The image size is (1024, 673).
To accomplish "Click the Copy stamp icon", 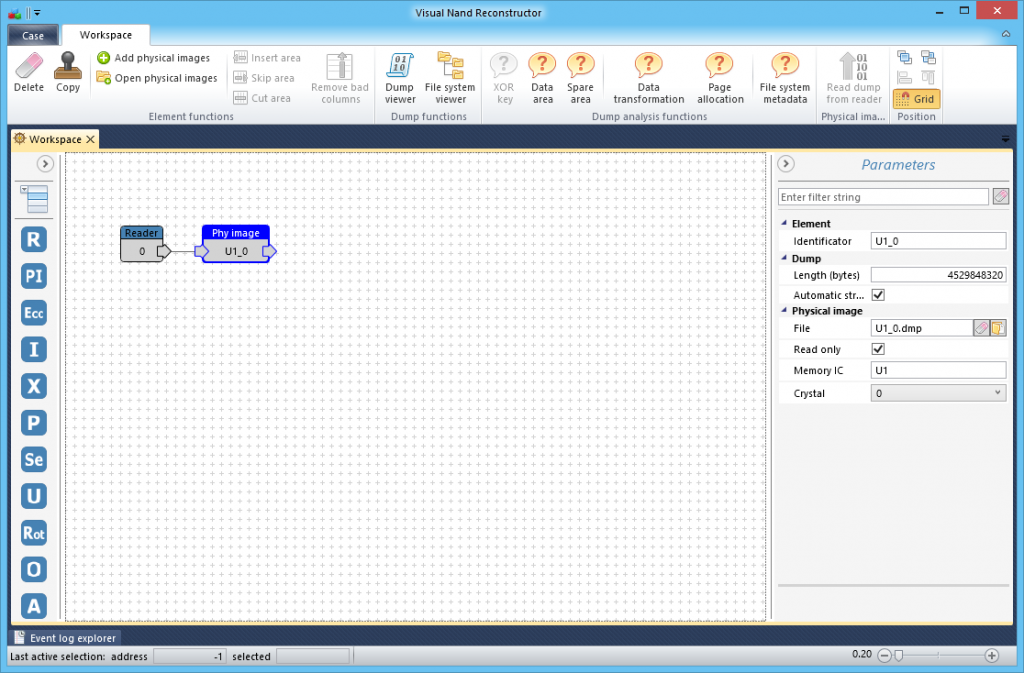I will point(67,65).
